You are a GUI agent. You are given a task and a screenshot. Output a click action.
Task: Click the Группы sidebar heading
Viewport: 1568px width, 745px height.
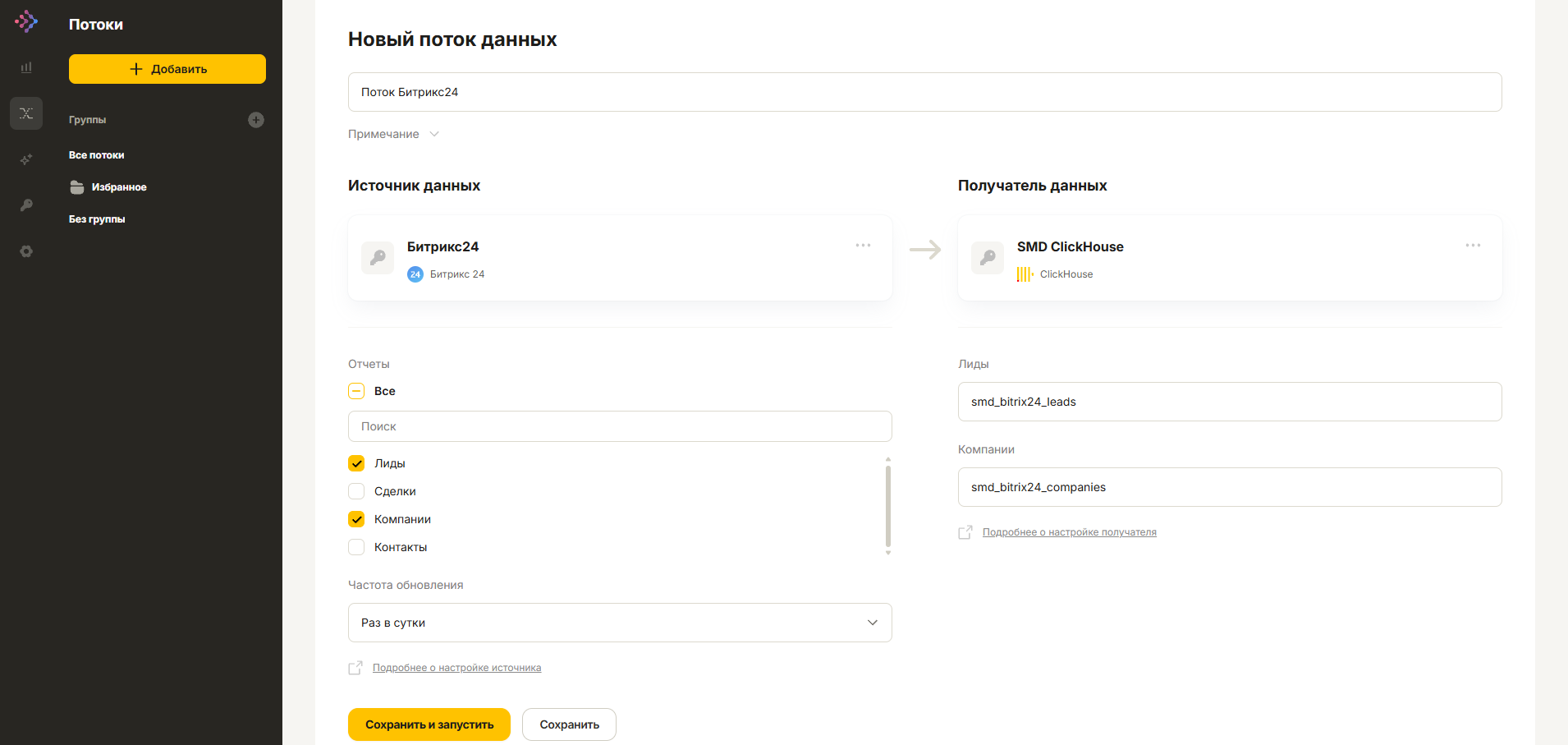87,120
